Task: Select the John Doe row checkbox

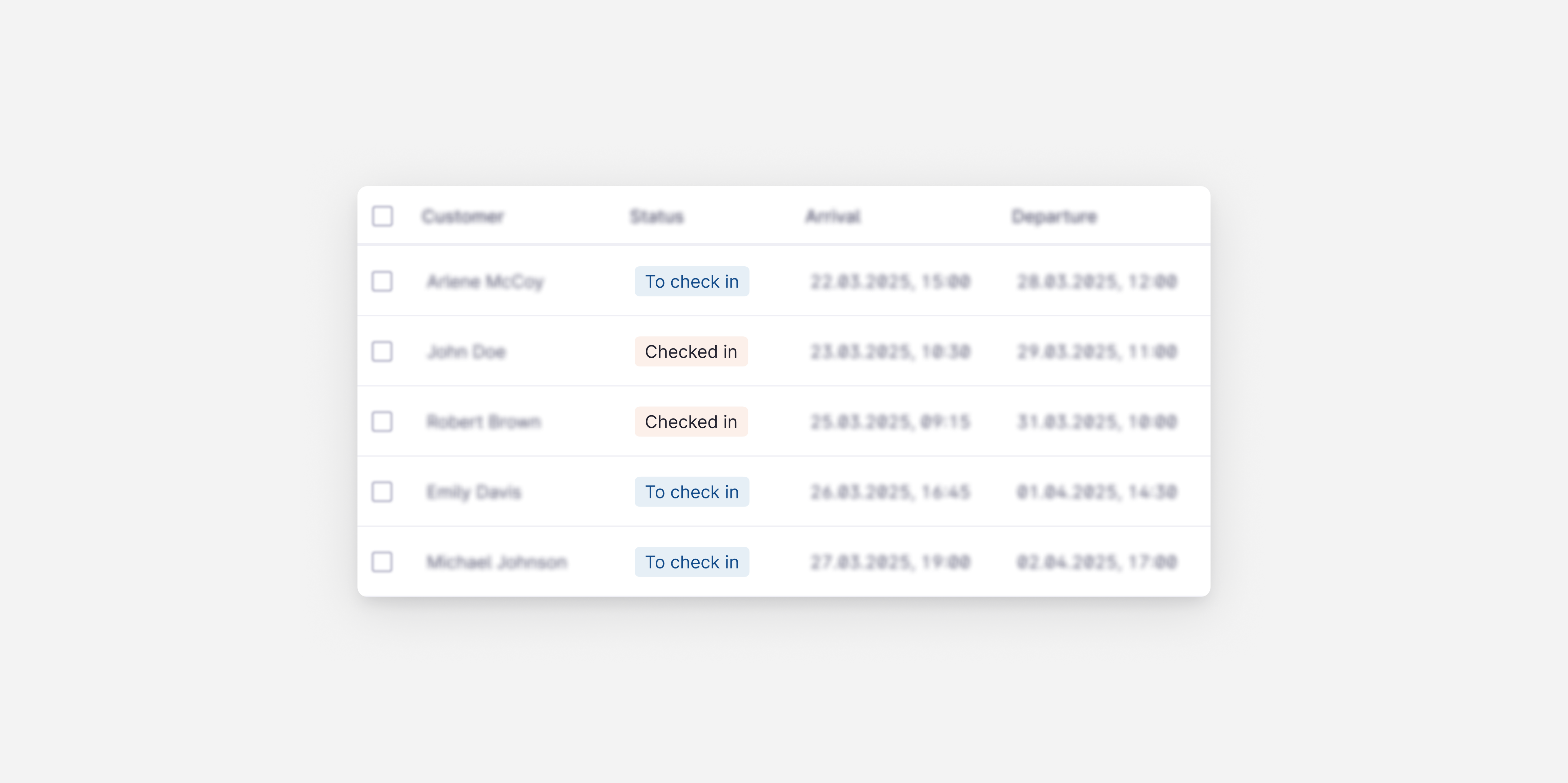Action: (x=382, y=351)
